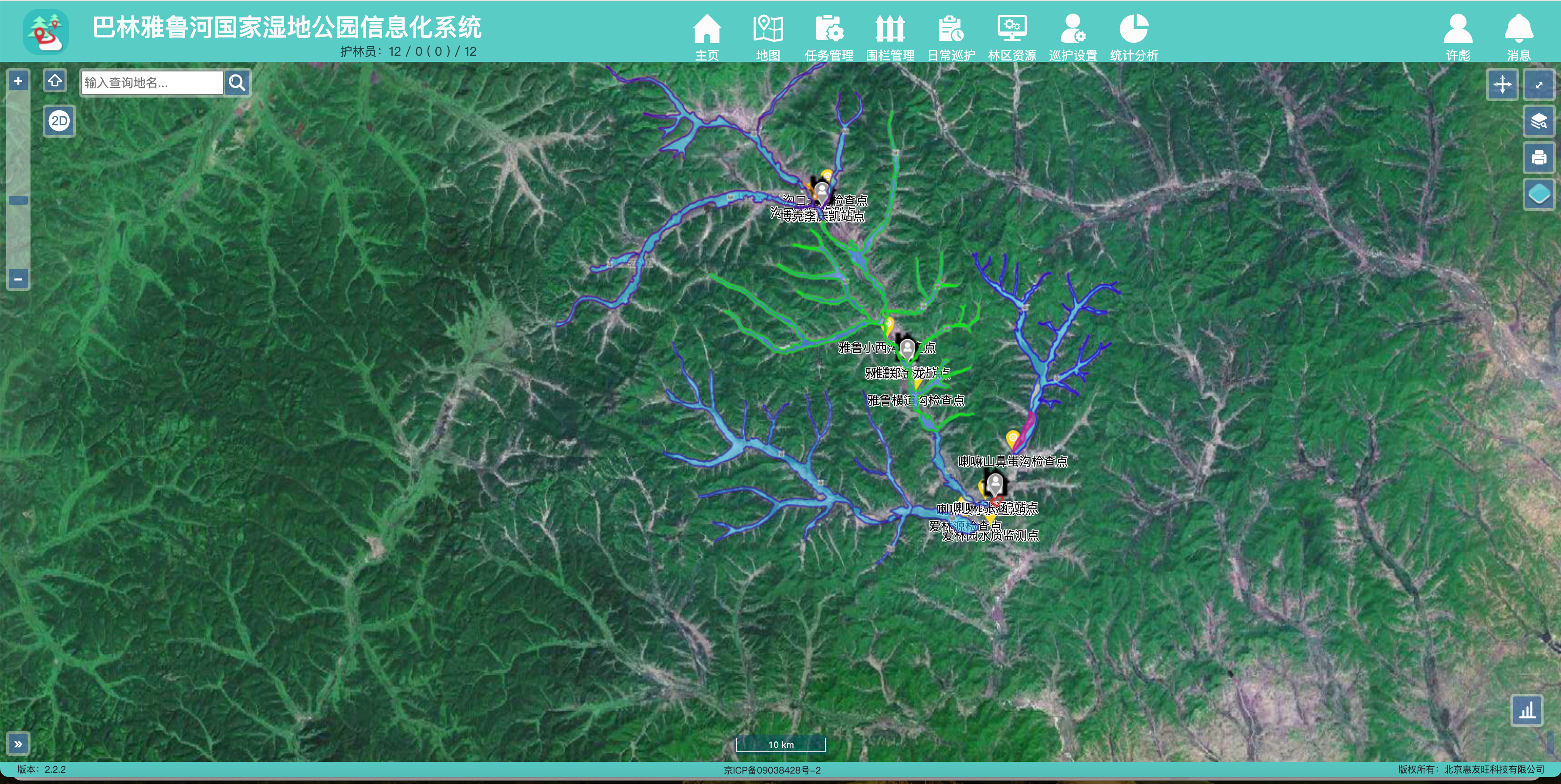The height and width of the screenshot is (784, 1561).
Task: Toggle the map to 2D view
Action: coord(59,121)
